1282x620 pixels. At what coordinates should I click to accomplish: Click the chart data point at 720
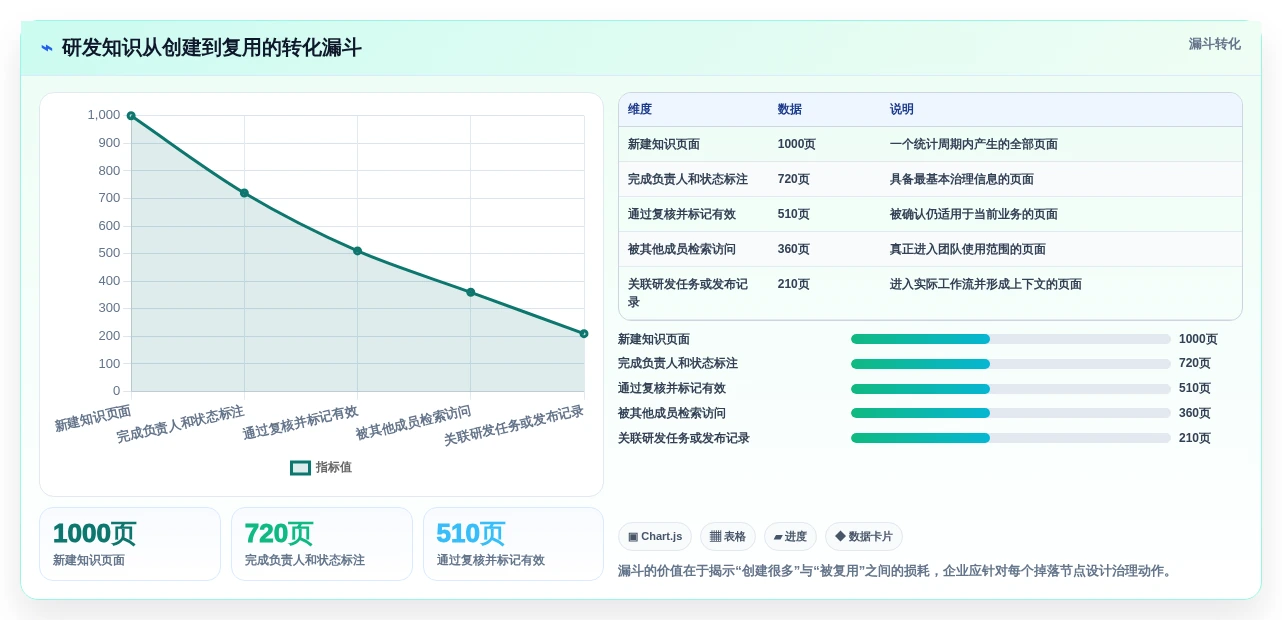point(244,193)
